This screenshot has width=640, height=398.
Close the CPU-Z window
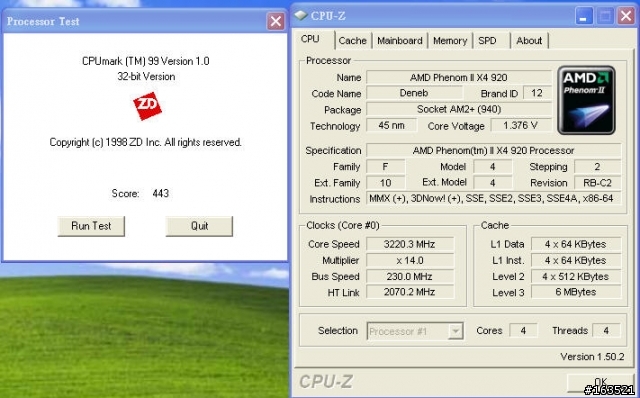pos(626,16)
